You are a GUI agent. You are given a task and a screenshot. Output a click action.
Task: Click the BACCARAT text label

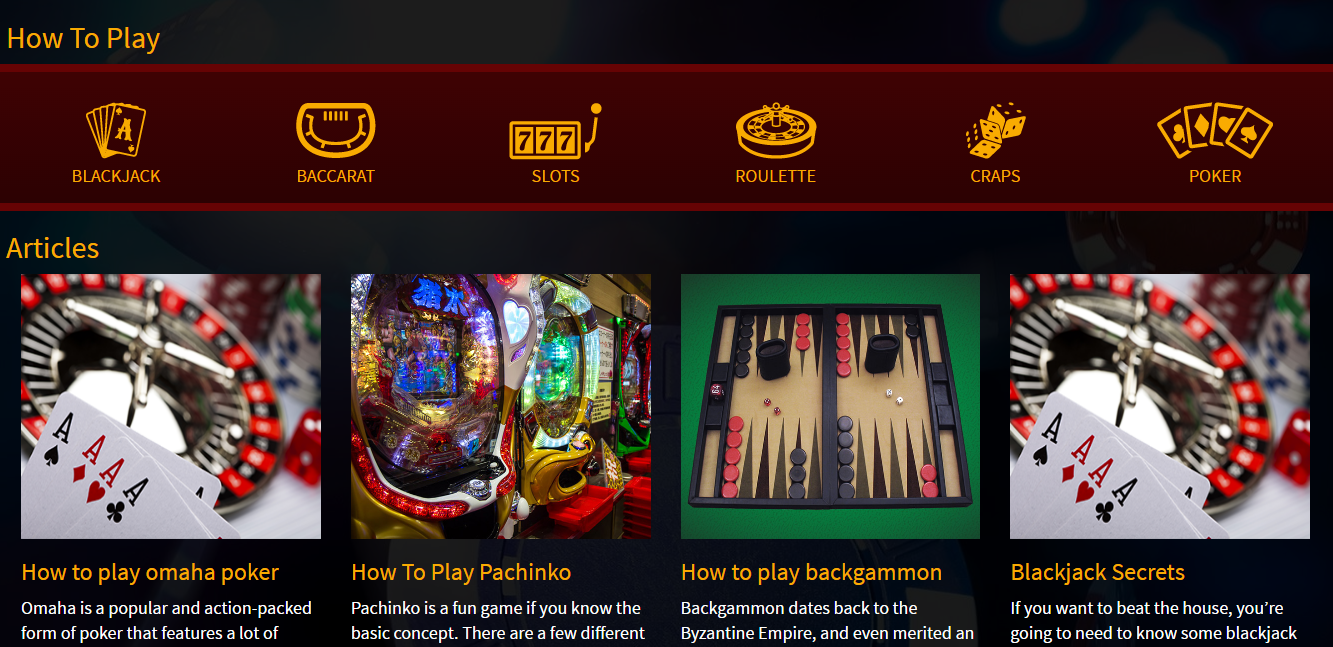335,176
